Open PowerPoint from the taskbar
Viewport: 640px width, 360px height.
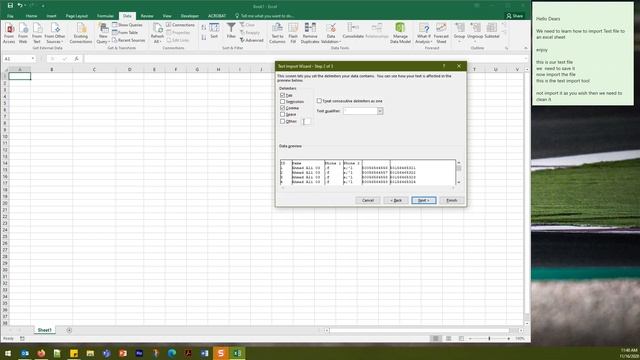123,353
